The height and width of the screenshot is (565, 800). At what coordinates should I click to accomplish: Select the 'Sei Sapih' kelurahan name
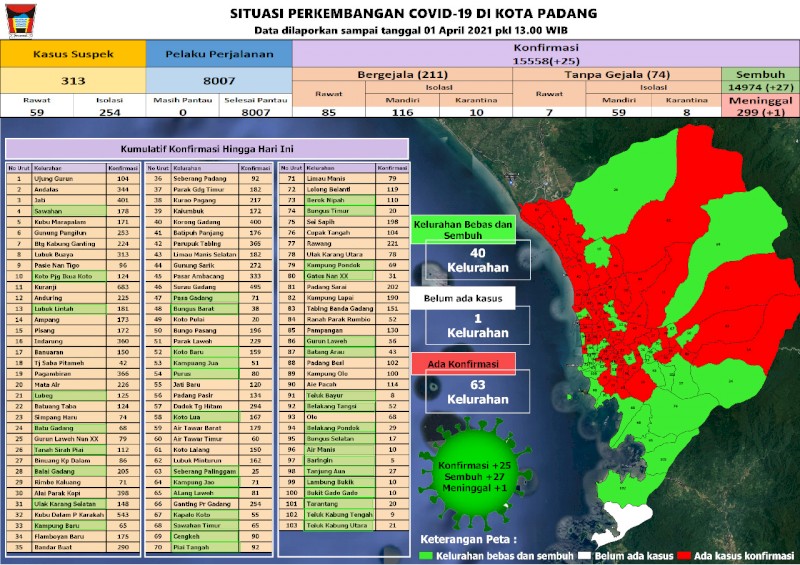(320, 222)
